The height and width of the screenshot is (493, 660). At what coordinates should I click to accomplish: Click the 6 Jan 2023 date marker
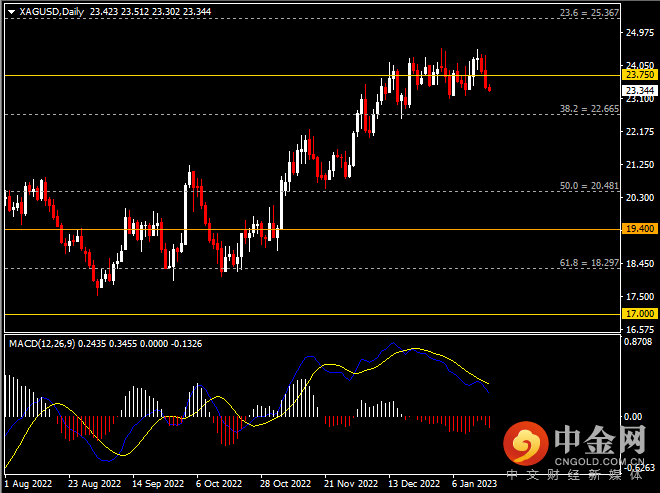[475, 483]
